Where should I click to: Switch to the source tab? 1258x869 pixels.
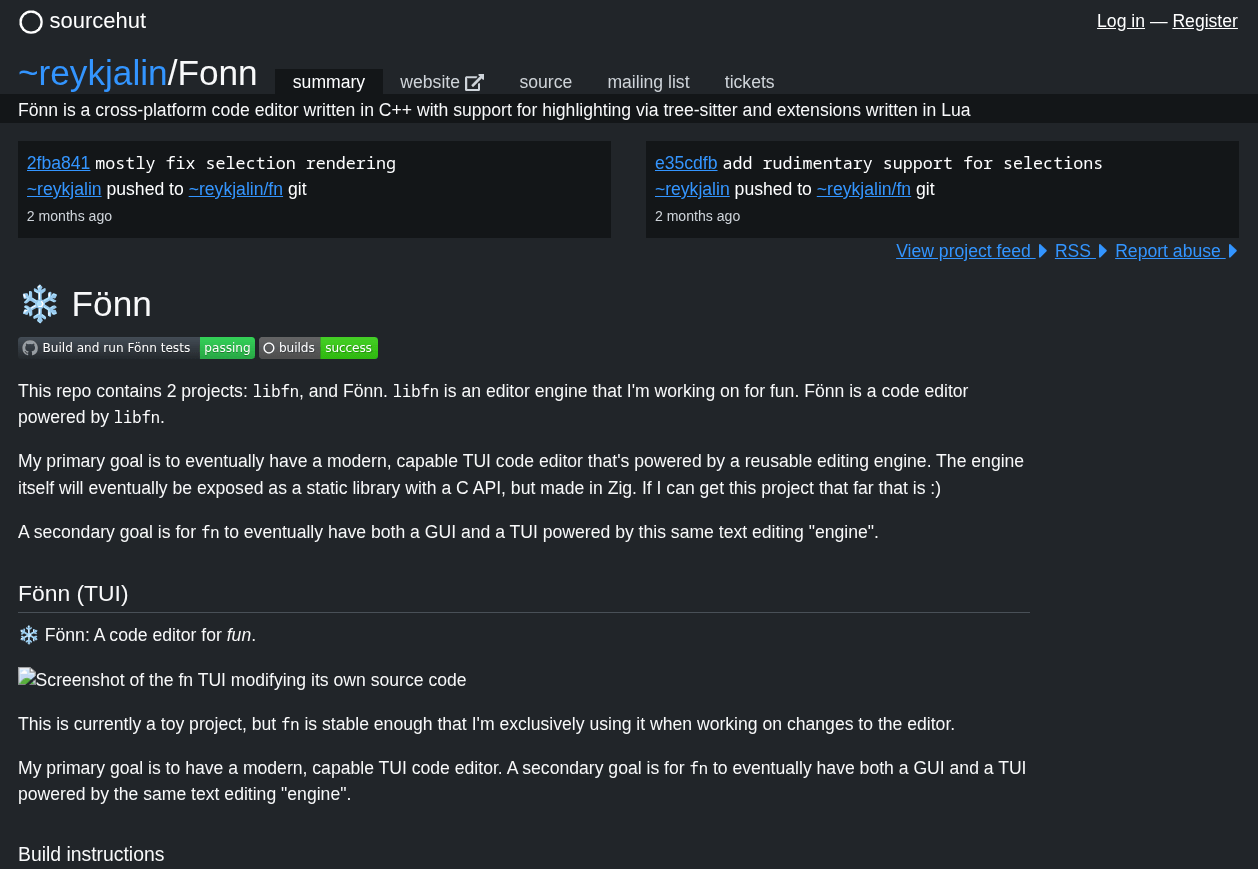click(545, 82)
